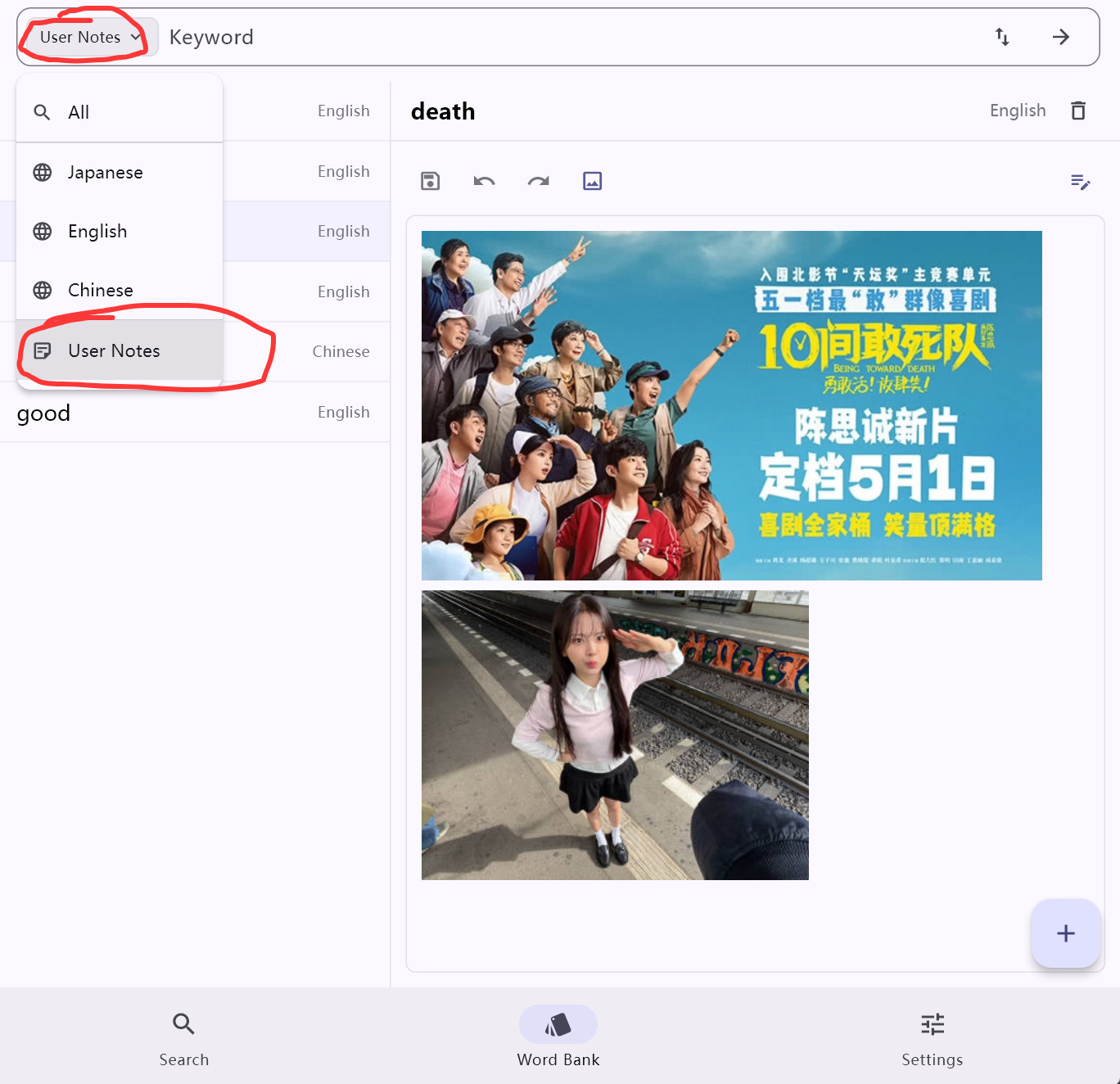Add new item with the plus button
1120x1084 pixels.
(x=1065, y=933)
